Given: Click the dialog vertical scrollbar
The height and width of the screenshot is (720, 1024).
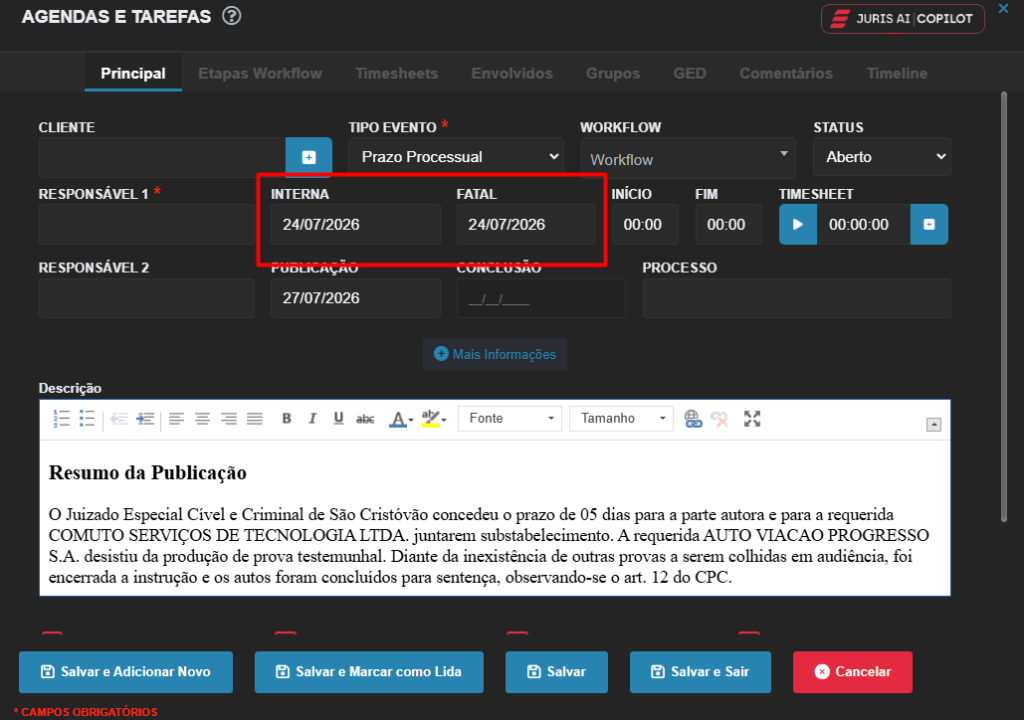Looking at the screenshot, I should click(1004, 307).
